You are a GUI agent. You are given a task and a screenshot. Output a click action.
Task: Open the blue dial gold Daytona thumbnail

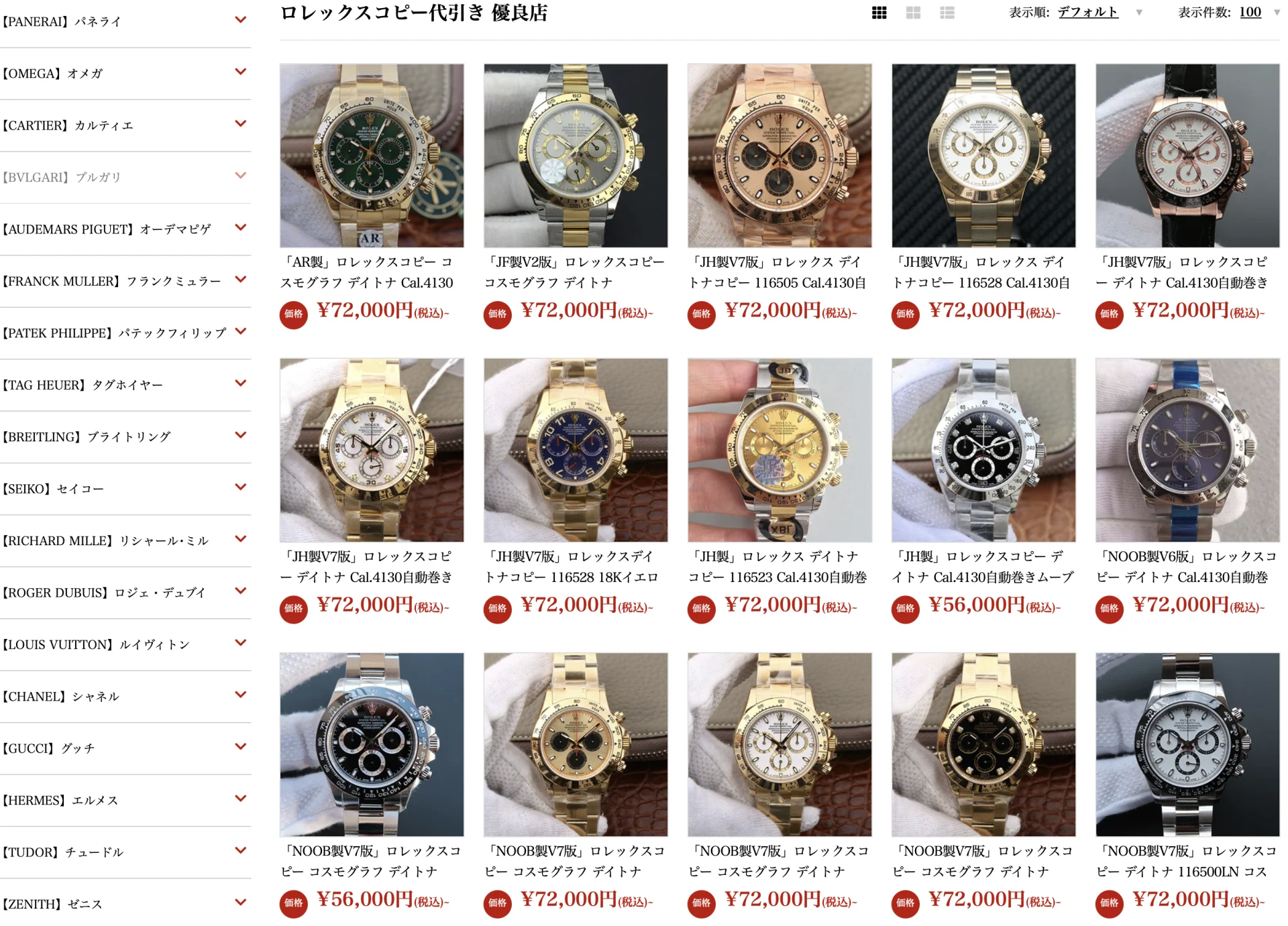pos(576,450)
